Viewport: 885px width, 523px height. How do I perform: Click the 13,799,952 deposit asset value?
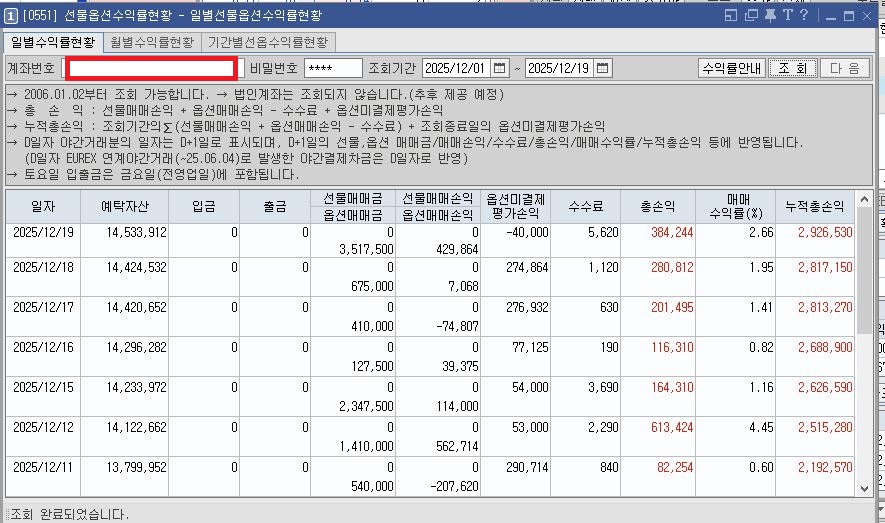(x=137, y=468)
